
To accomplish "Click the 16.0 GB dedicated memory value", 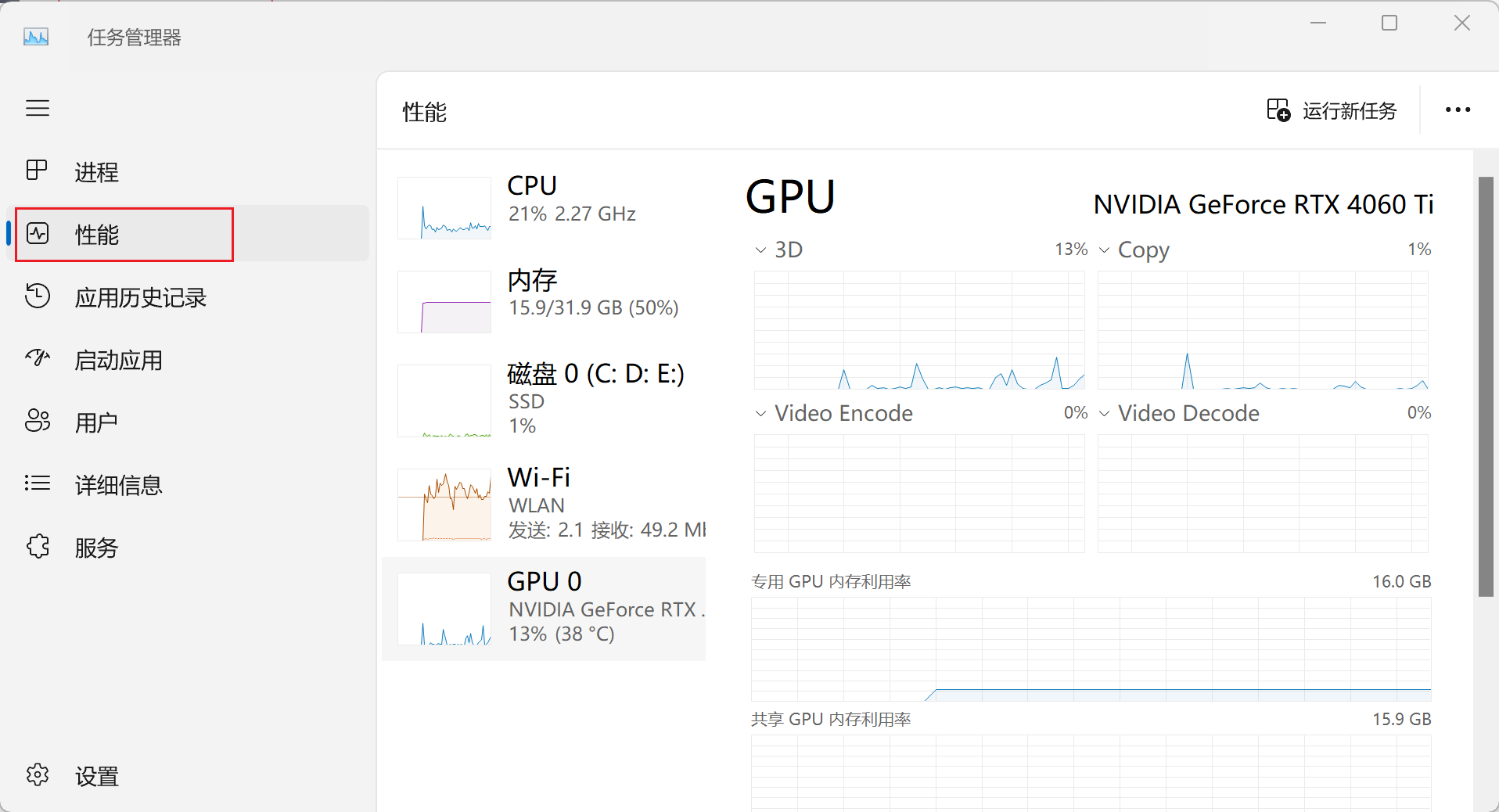I will 1402,582.
